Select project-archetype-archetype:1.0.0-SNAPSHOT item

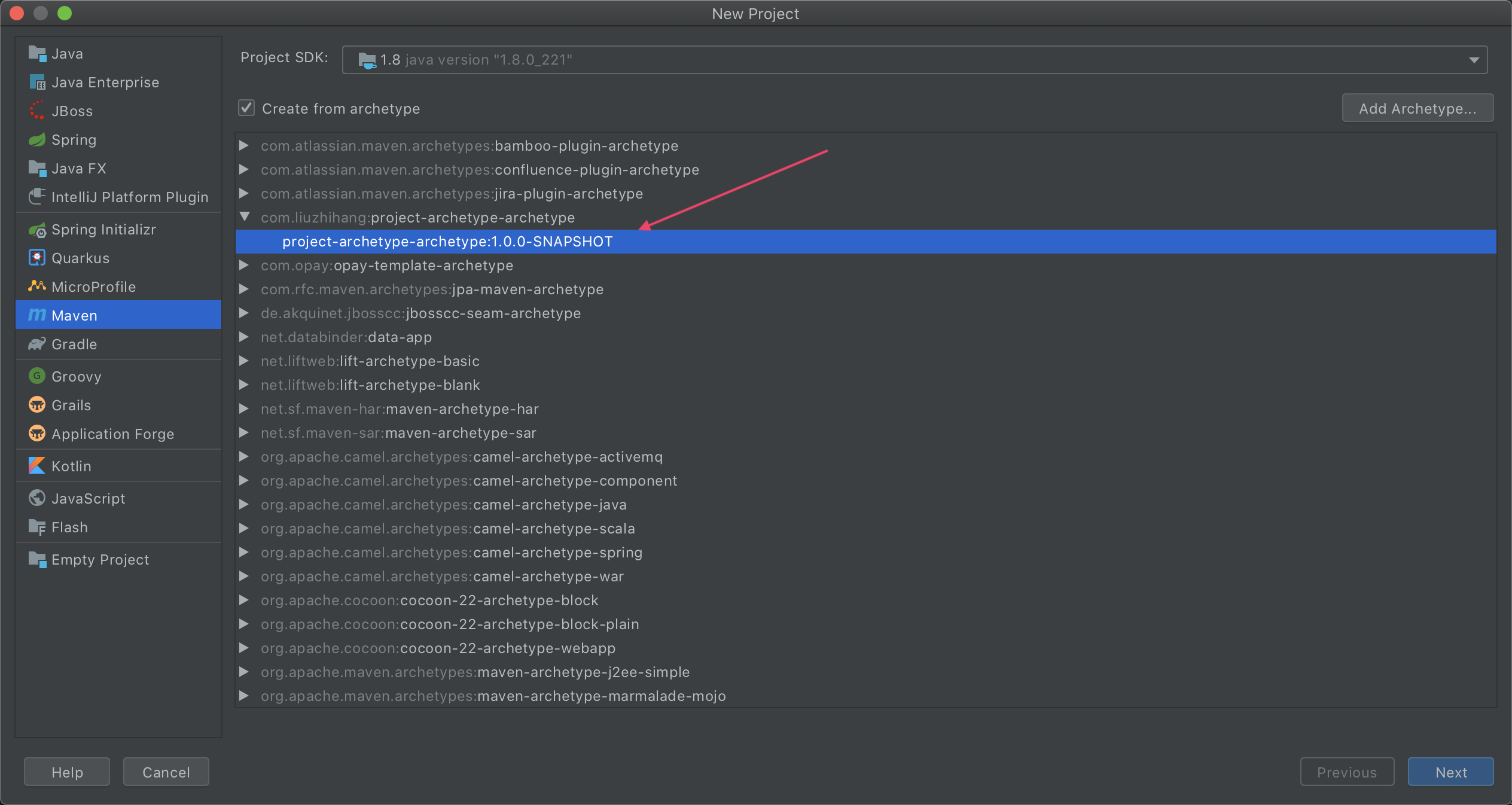tap(448, 241)
